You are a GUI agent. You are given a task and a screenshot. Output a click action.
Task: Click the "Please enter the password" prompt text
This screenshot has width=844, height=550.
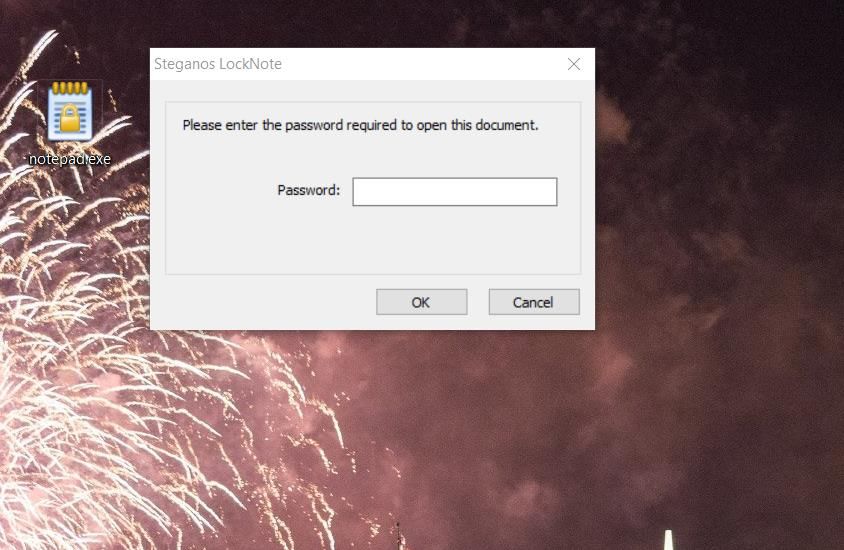coord(360,125)
